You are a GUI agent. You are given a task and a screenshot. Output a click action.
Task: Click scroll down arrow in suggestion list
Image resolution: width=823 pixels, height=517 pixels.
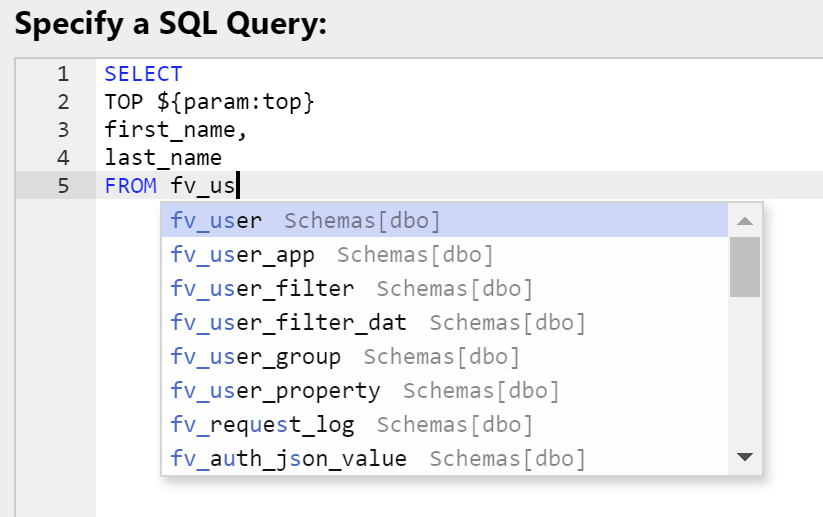tap(745, 457)
